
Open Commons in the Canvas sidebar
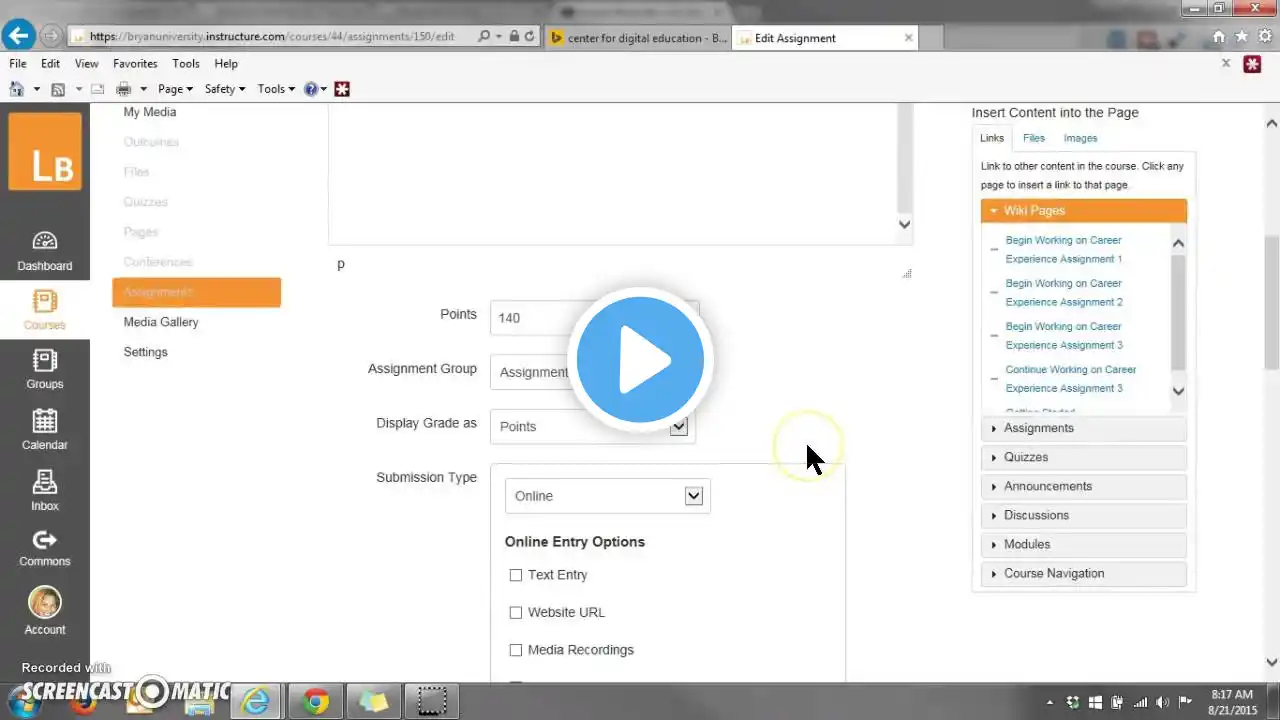(45, 548)
